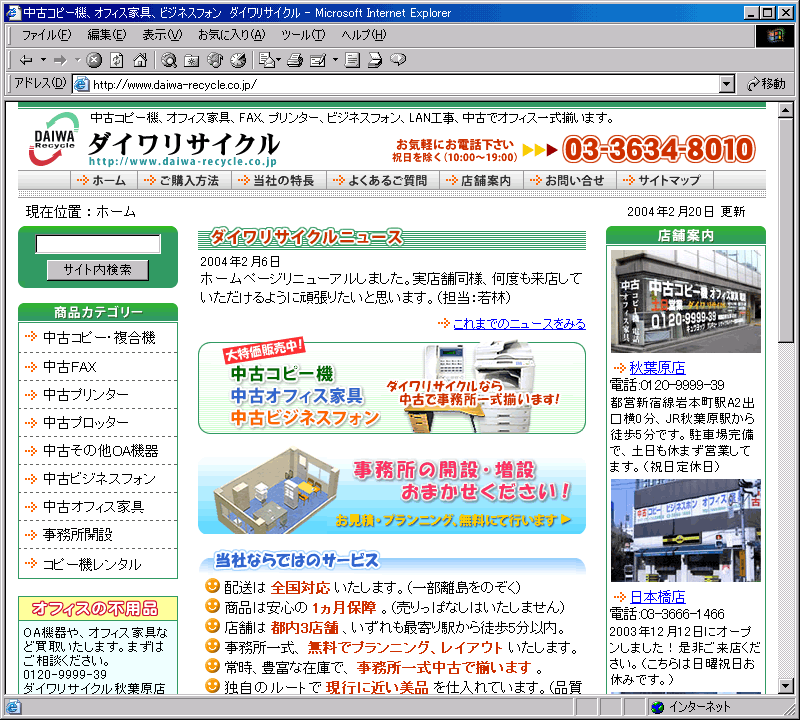Expand the Edit button dropdown arrow
The image size is (800, 720).
335,60
